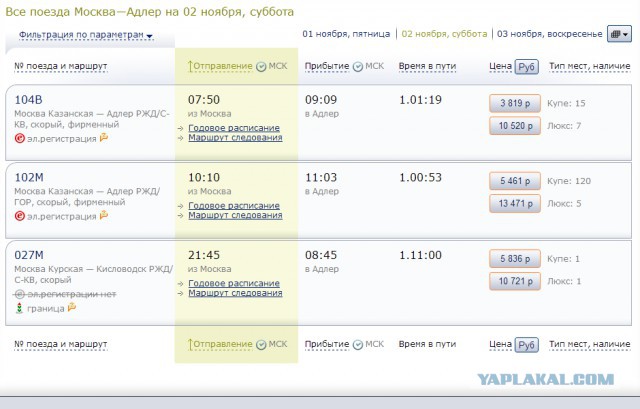Switch to 03 ноября, воскресенье date

click(x=549, y=34)
